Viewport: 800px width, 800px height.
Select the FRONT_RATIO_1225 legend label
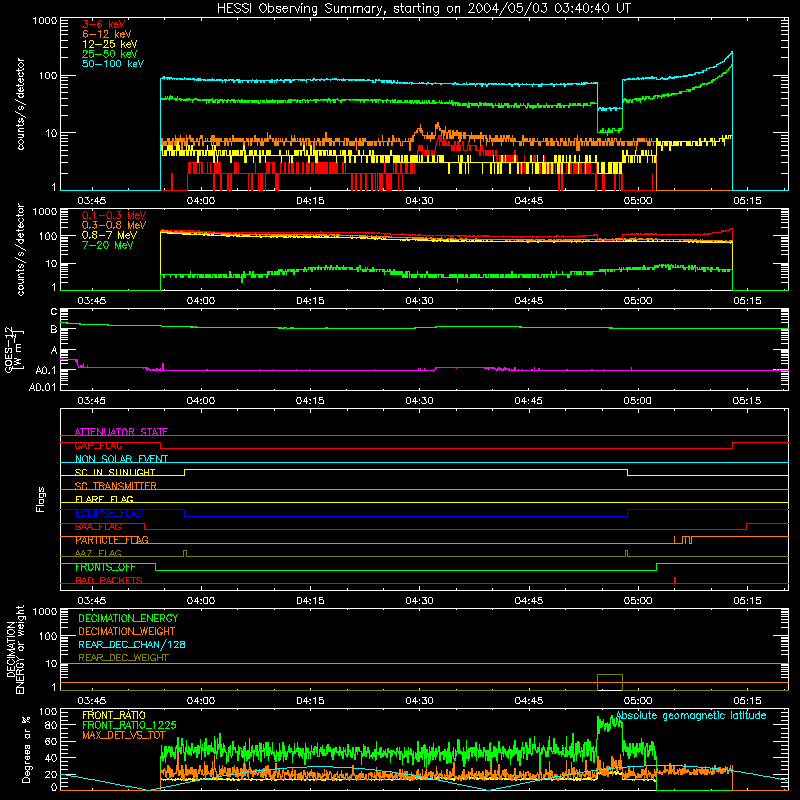click(x=129, y=725)
